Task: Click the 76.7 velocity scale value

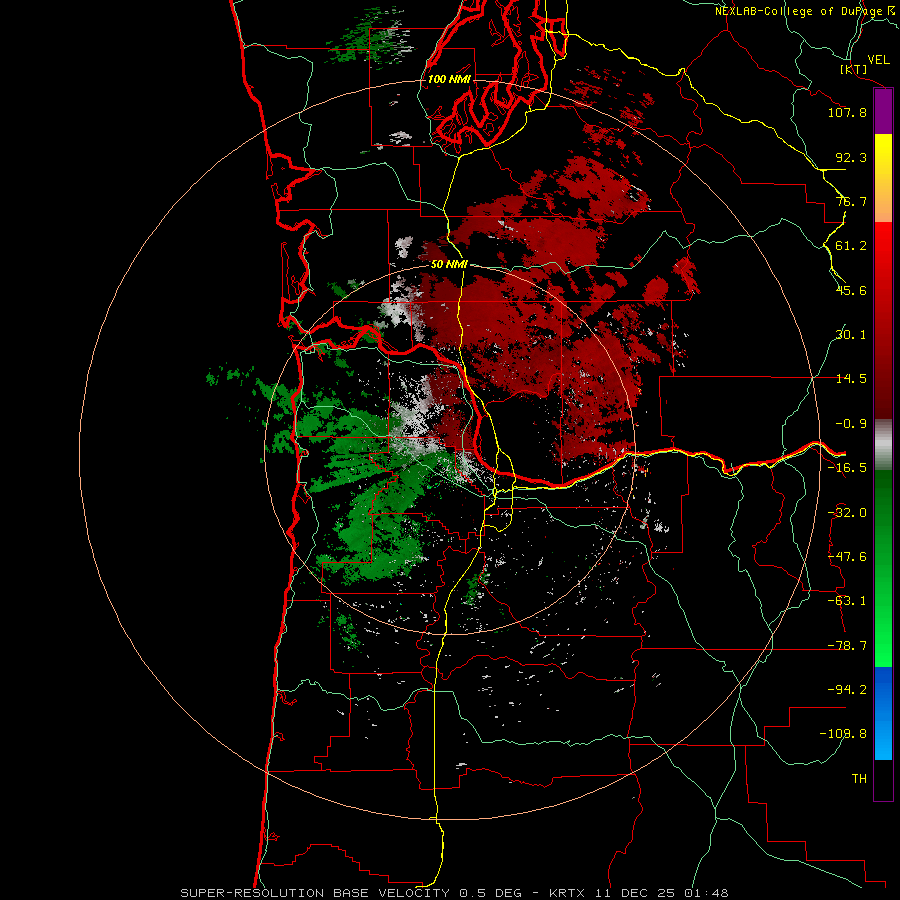Action: pyautogui.click(x=851, y=201)
